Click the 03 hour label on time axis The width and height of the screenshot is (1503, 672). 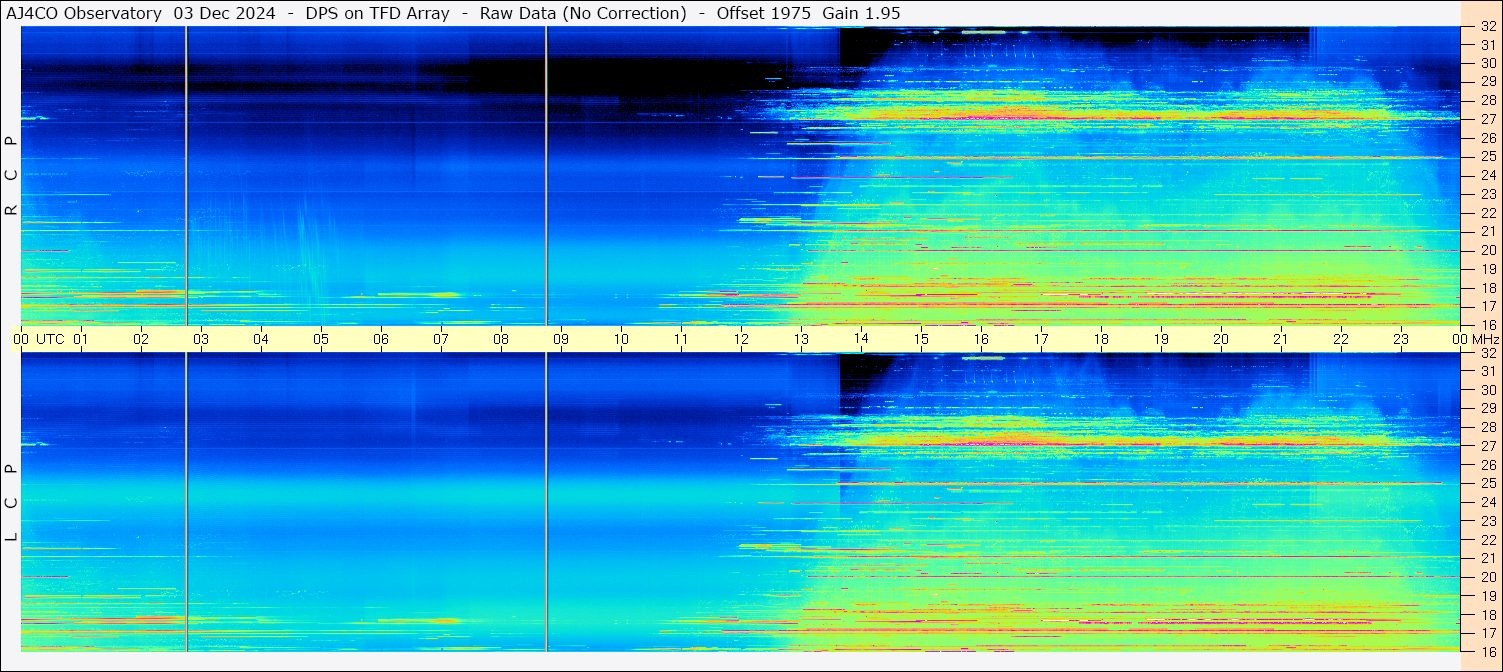pos(201,339)
